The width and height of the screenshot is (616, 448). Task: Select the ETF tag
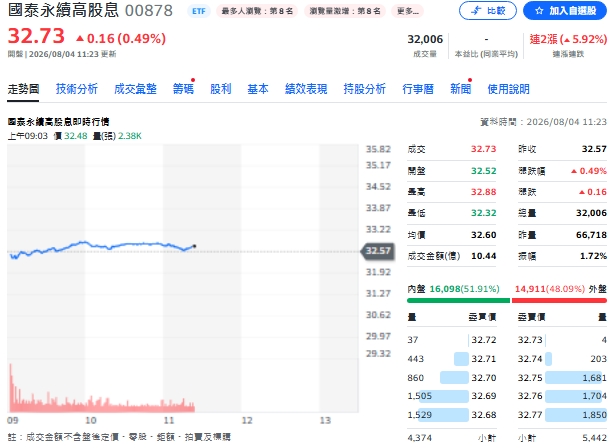coord(198,11)
